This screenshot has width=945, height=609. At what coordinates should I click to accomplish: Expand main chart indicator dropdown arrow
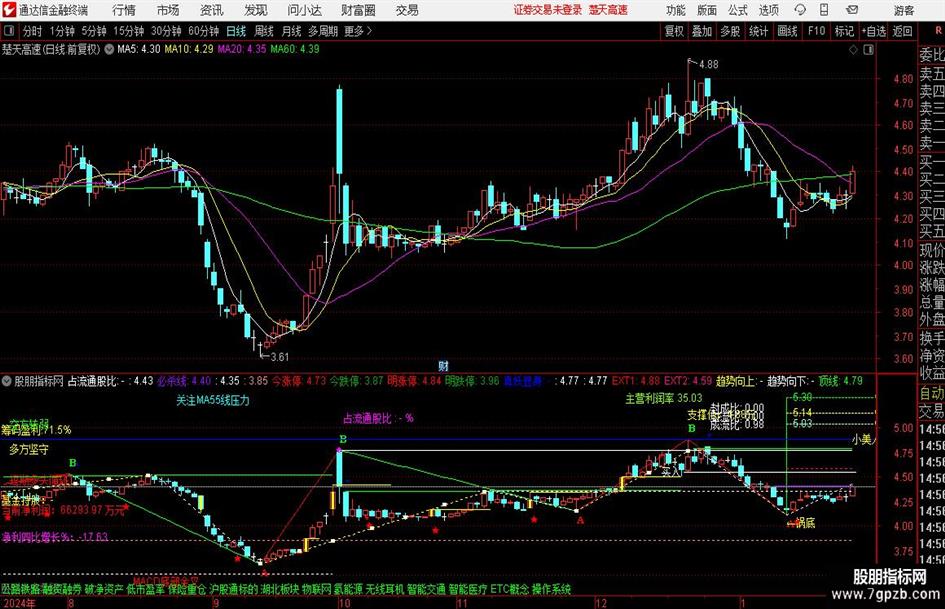click(109, 49)
